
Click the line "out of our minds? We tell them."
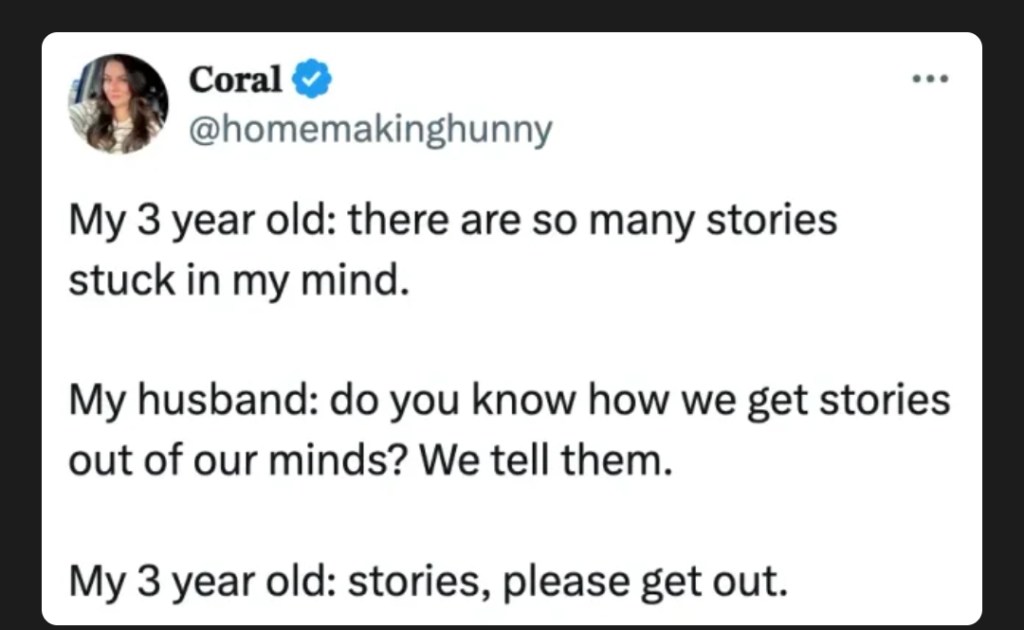[x=370, y=460]
